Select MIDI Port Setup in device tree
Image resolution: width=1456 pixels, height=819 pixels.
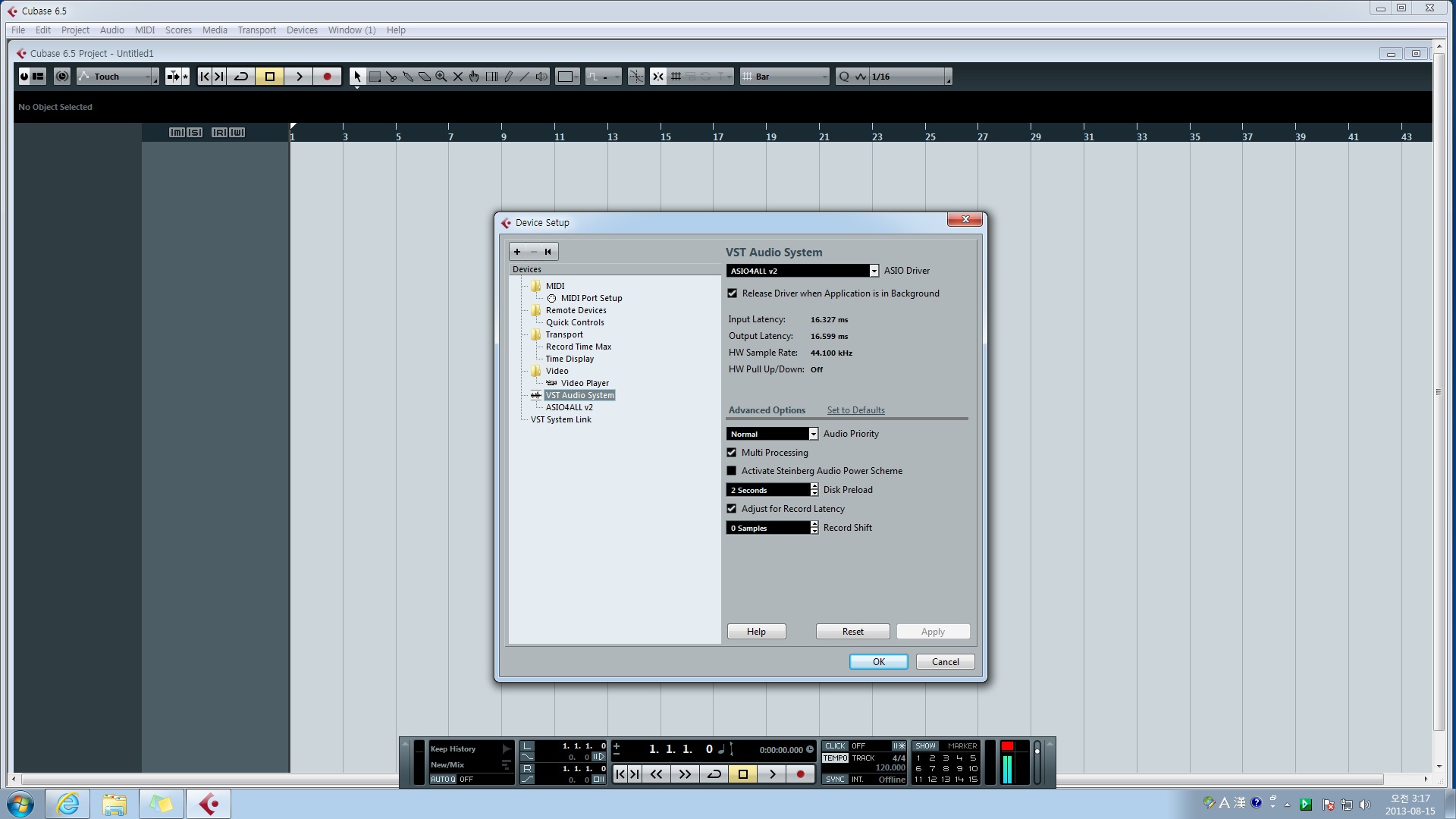click(x=591, y=298)
